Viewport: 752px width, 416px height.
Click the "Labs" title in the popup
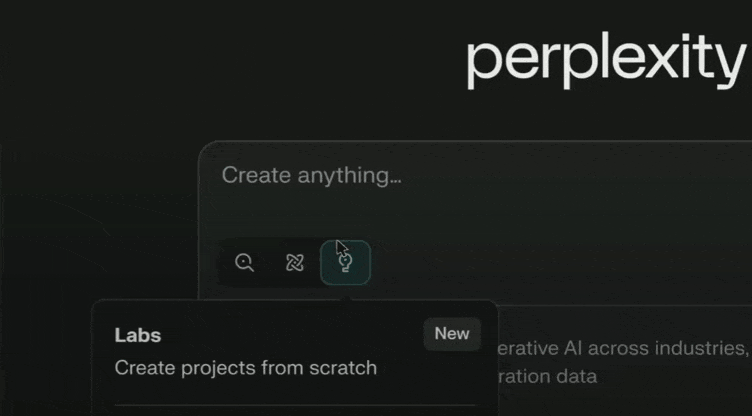tap(138, 335)
